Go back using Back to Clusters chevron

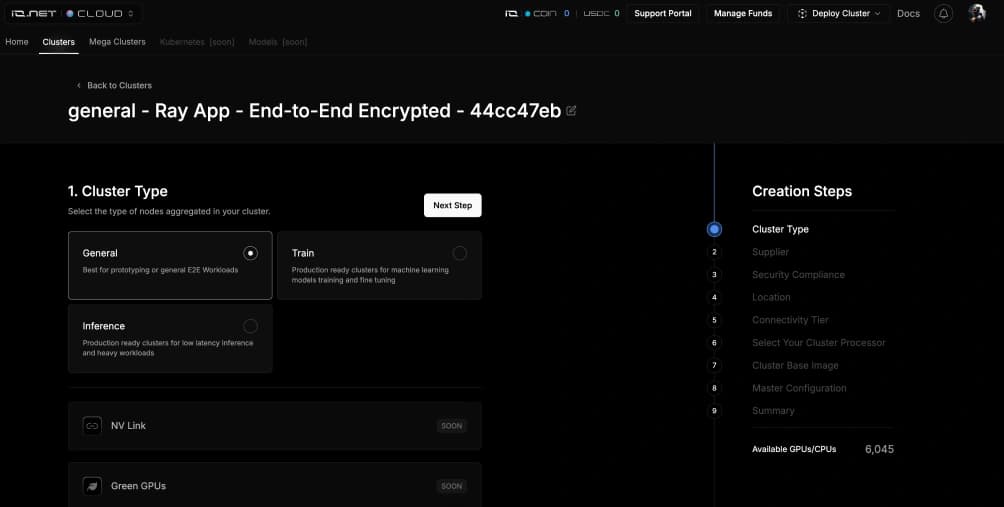tap(79, 86)
